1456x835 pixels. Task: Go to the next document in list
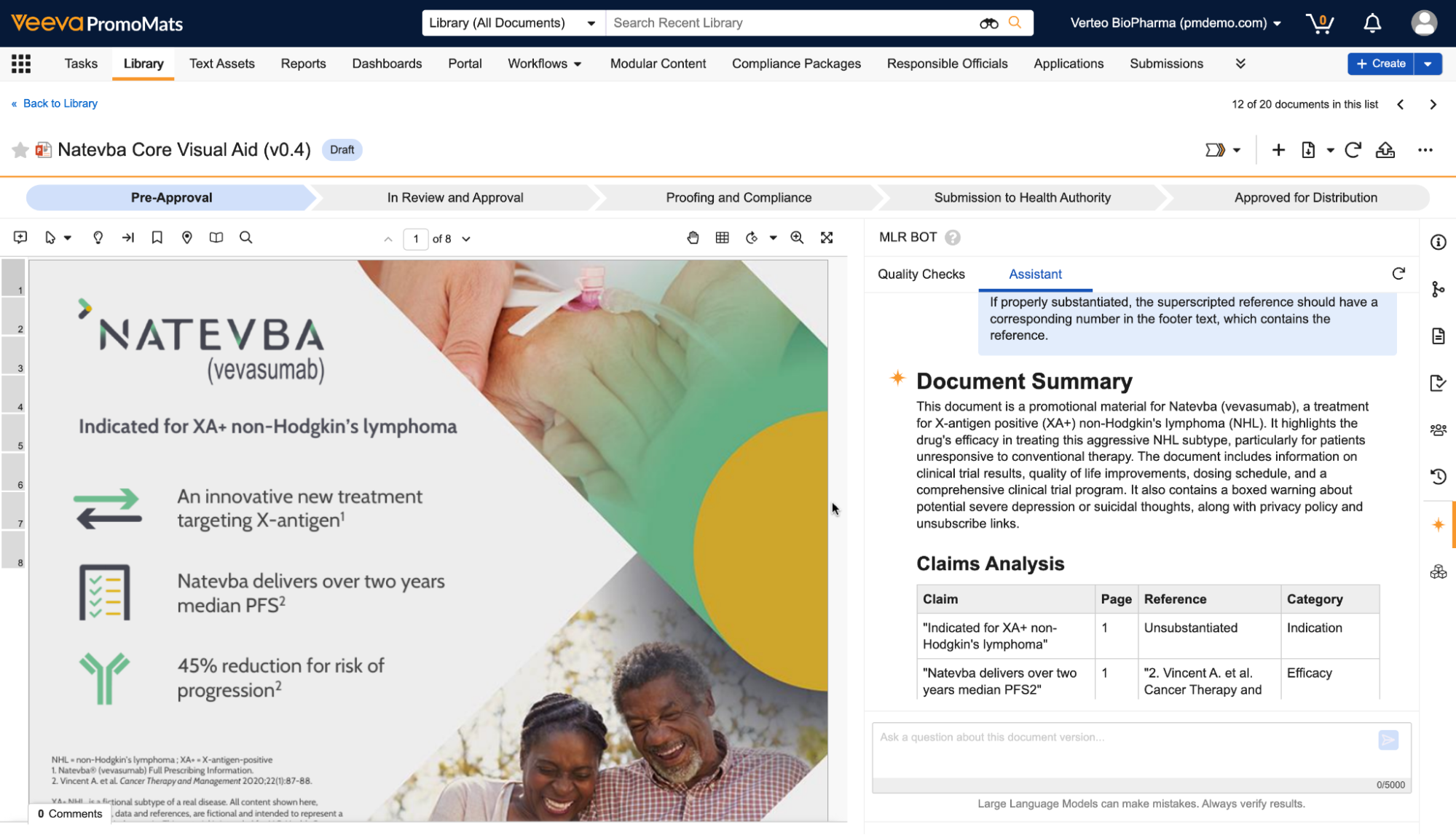click(x=1433, y=105)
